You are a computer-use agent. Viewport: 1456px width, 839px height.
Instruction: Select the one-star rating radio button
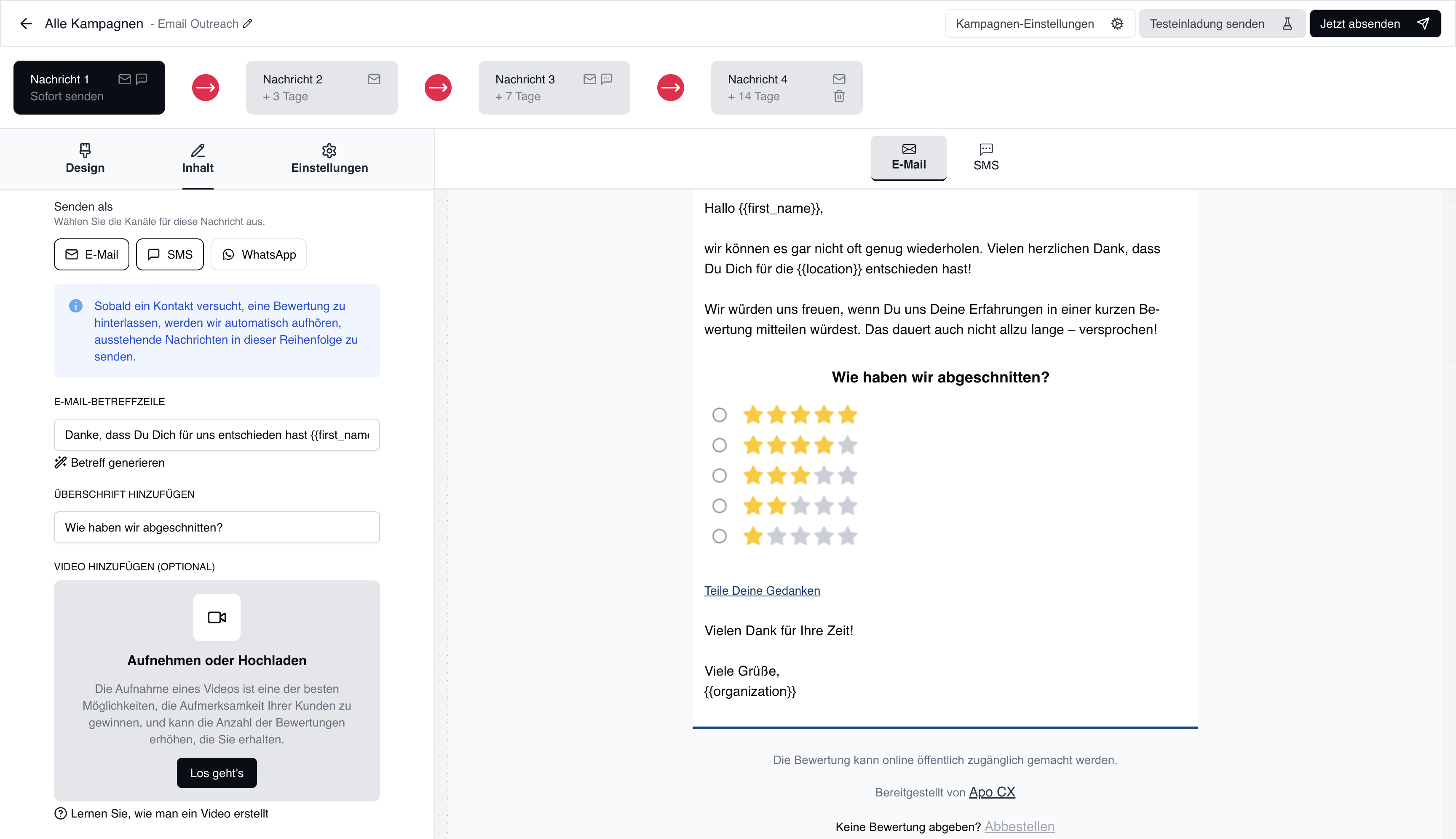tap(719, 537)
